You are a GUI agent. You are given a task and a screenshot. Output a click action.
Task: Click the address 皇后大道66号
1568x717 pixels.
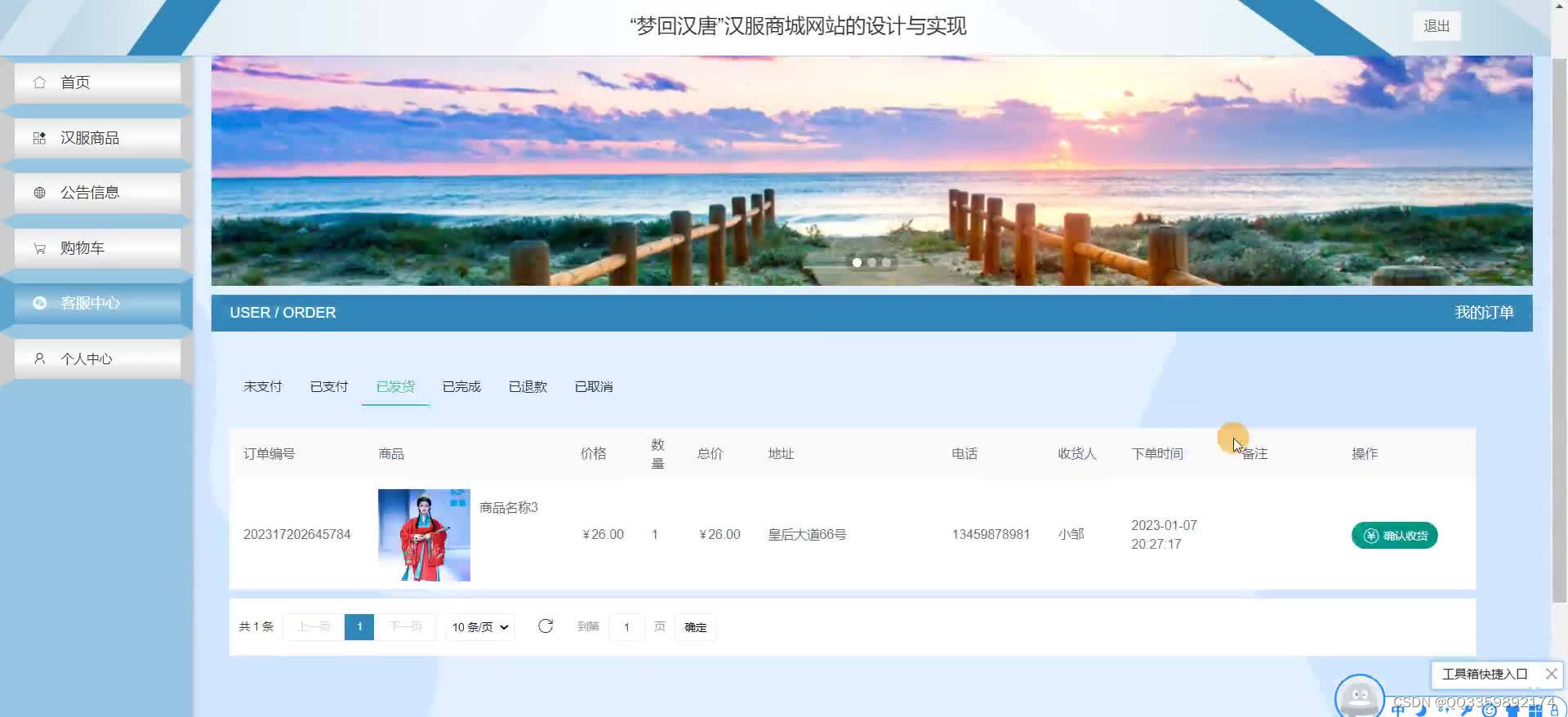click(807, 534)
